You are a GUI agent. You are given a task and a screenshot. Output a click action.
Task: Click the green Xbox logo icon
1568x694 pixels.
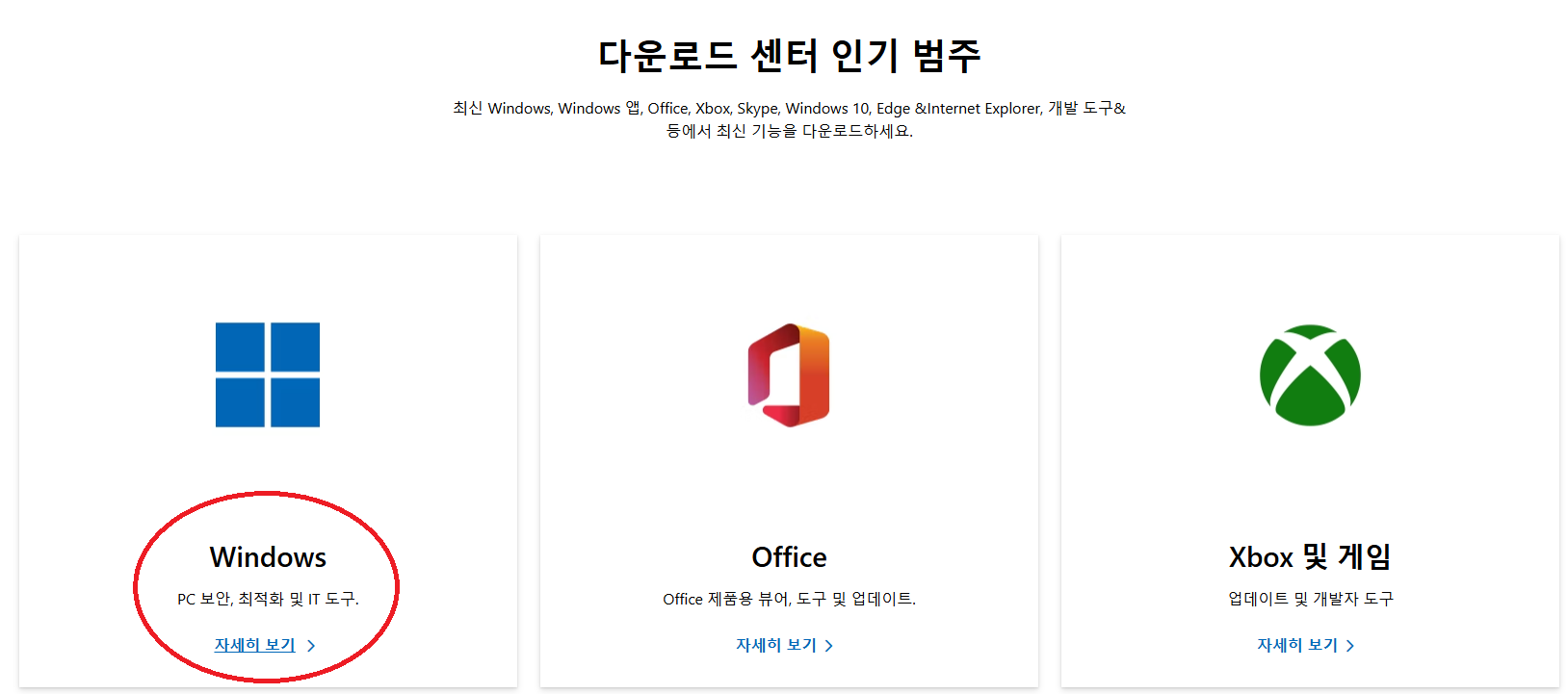click(x=1310, y=374)
